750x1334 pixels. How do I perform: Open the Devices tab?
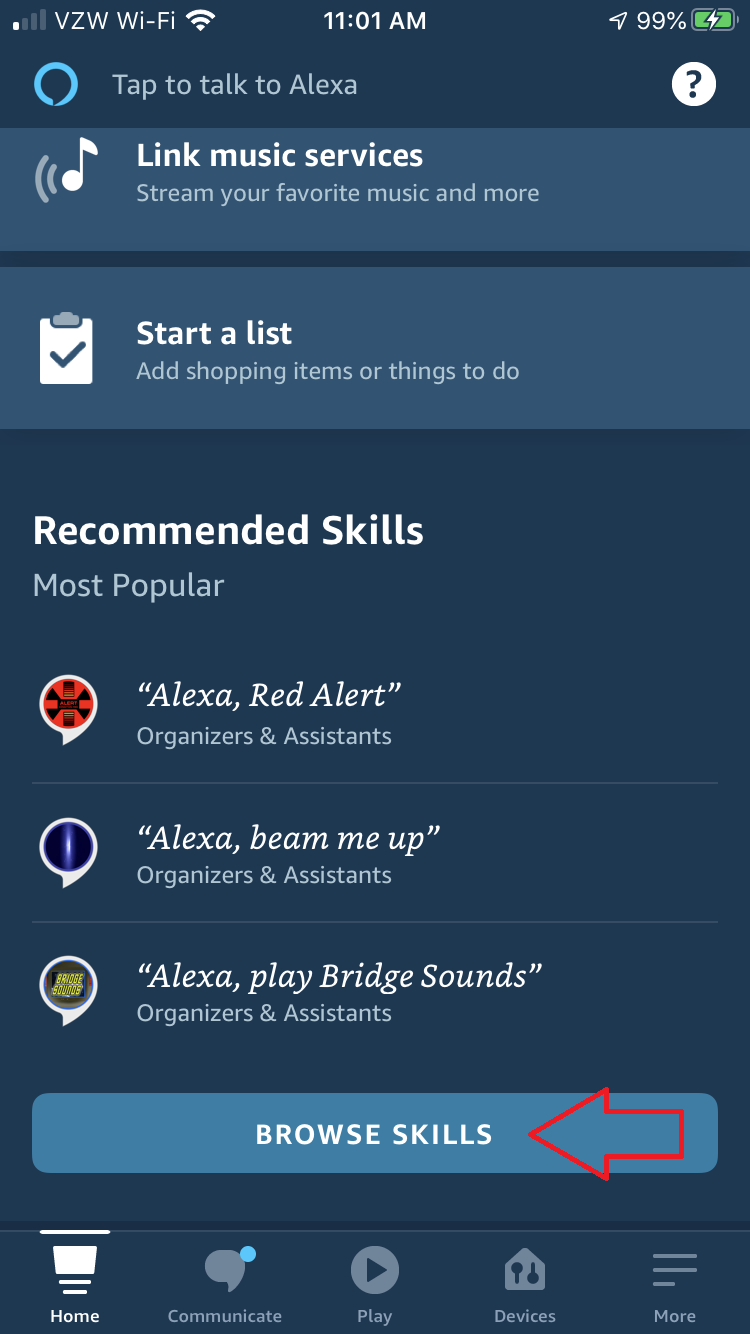pyautogui.click(x=525, y=1285)
